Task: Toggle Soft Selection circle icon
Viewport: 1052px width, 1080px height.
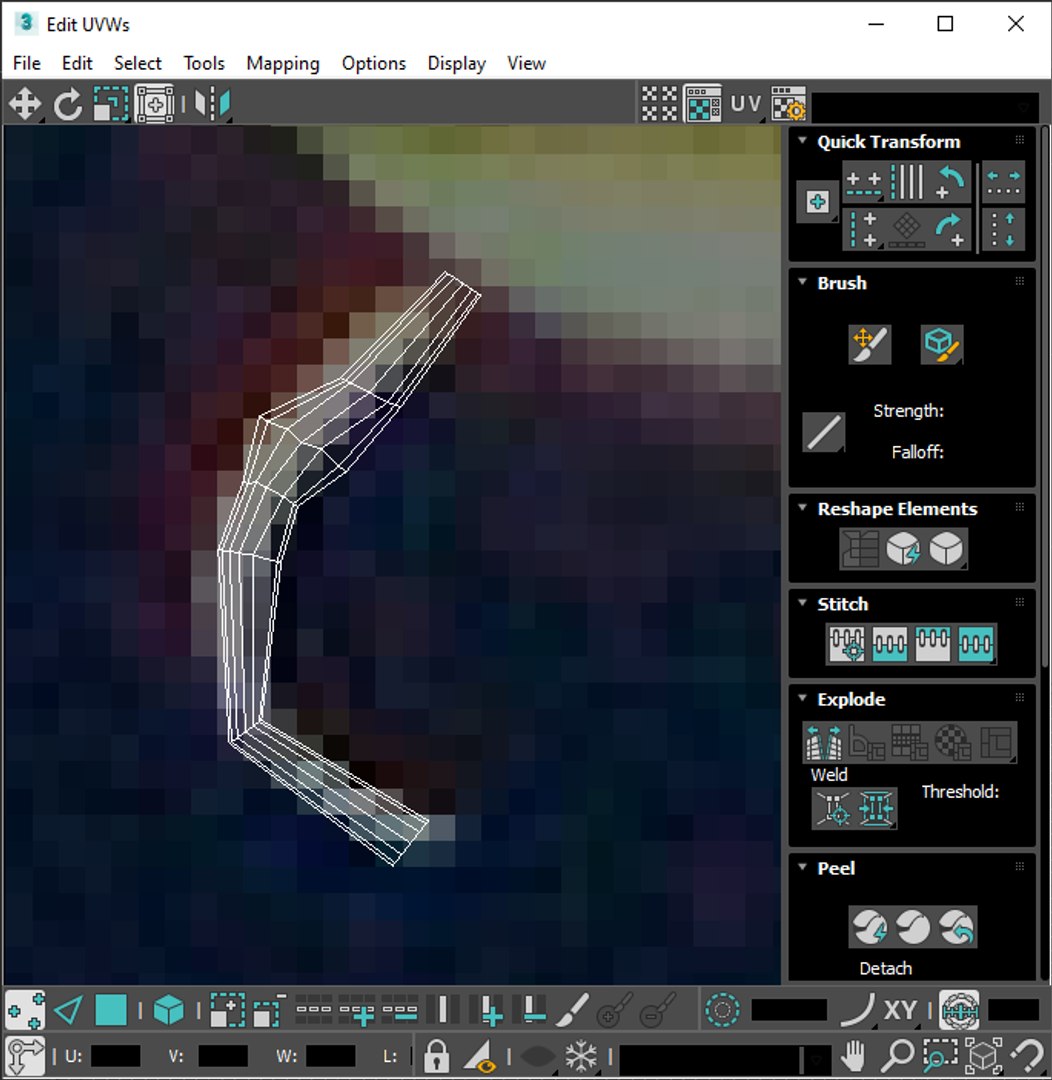Action: point(722,1010)
